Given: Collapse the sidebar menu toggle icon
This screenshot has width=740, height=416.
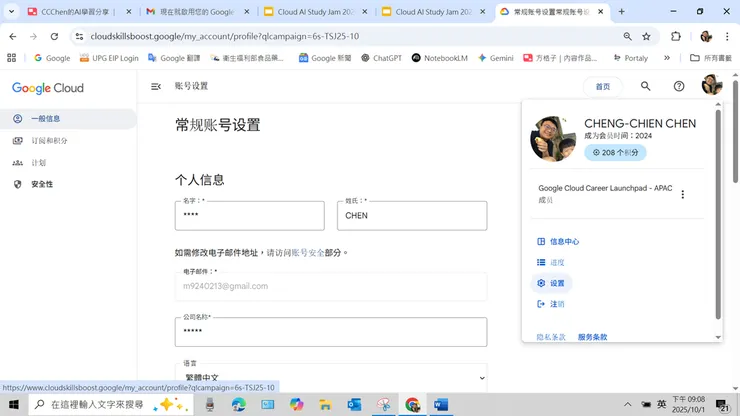Looking at the screenshot, I should 156,86.
